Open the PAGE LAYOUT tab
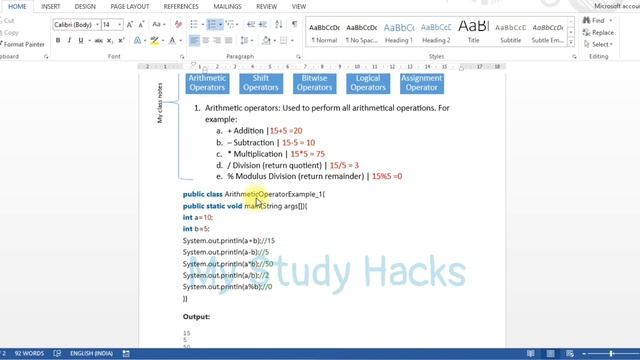Viewport: 640px width, 360px height. [x=130, y=7]
